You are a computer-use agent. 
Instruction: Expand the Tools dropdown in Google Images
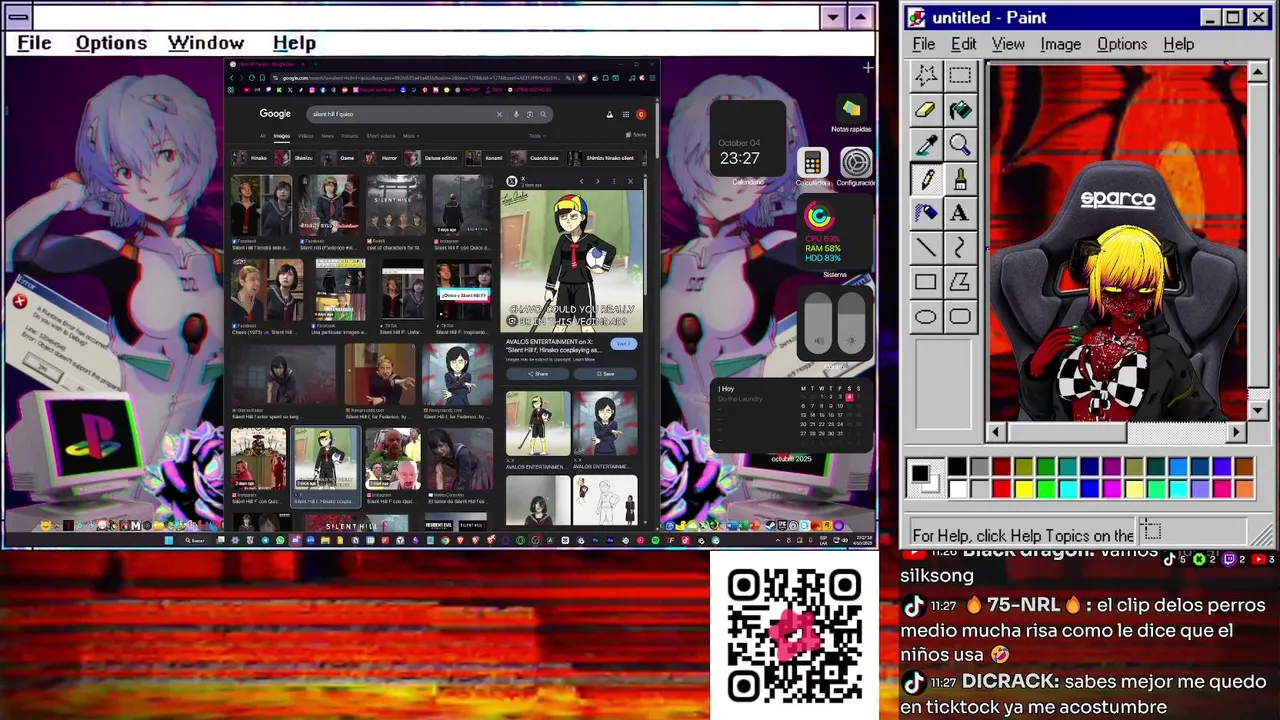[x=536, y=136]
